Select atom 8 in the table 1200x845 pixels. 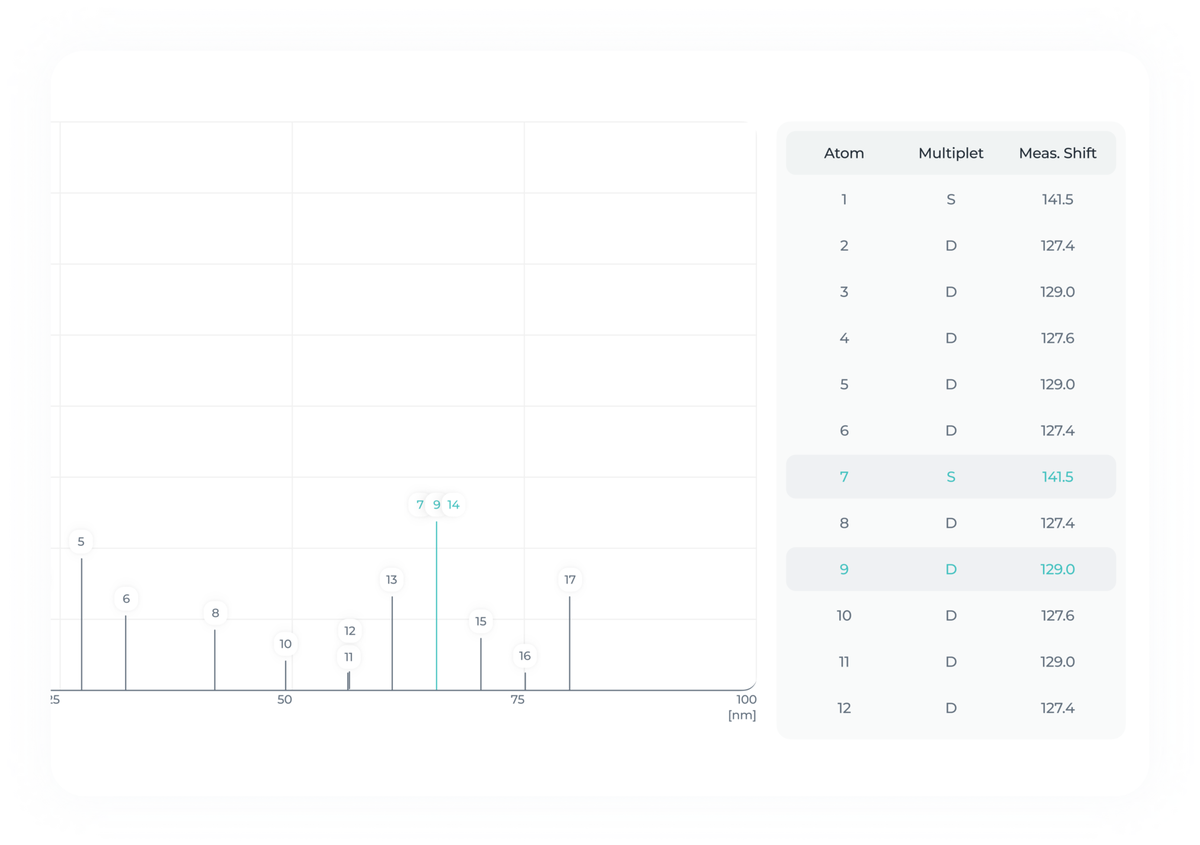pyautogui.click(x=951, y=523)
